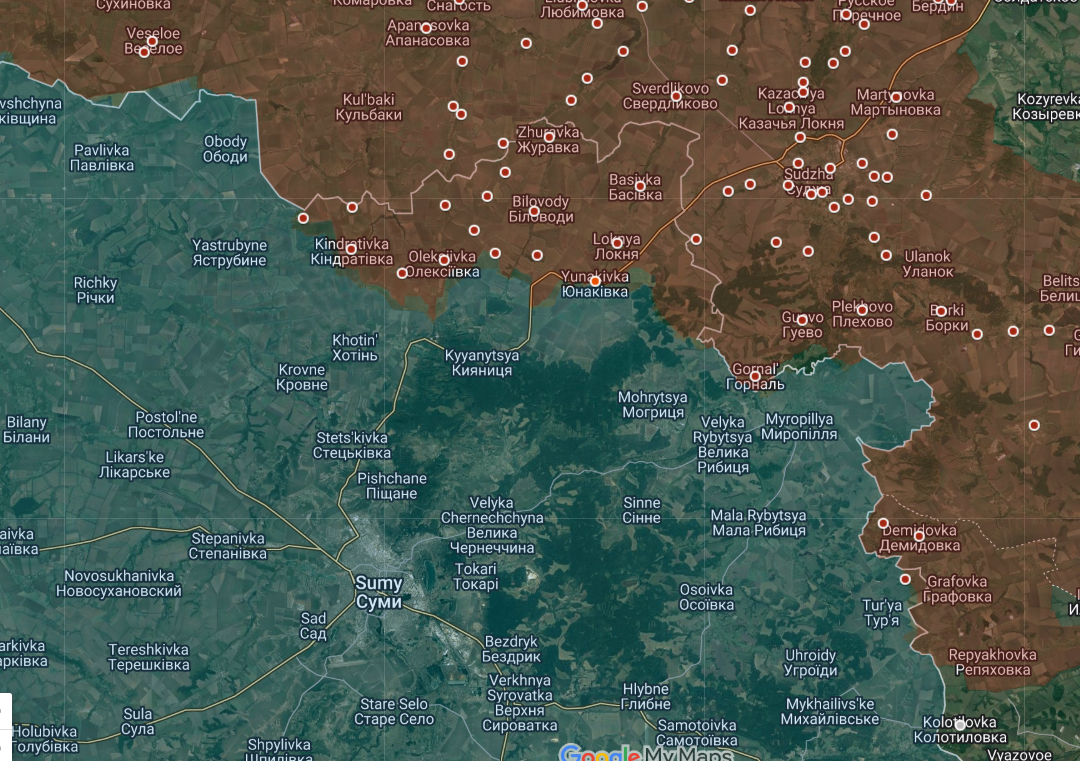Click the Pishchane label
Viewport: 1080px width, 761px height.
[x=391, y=486]
